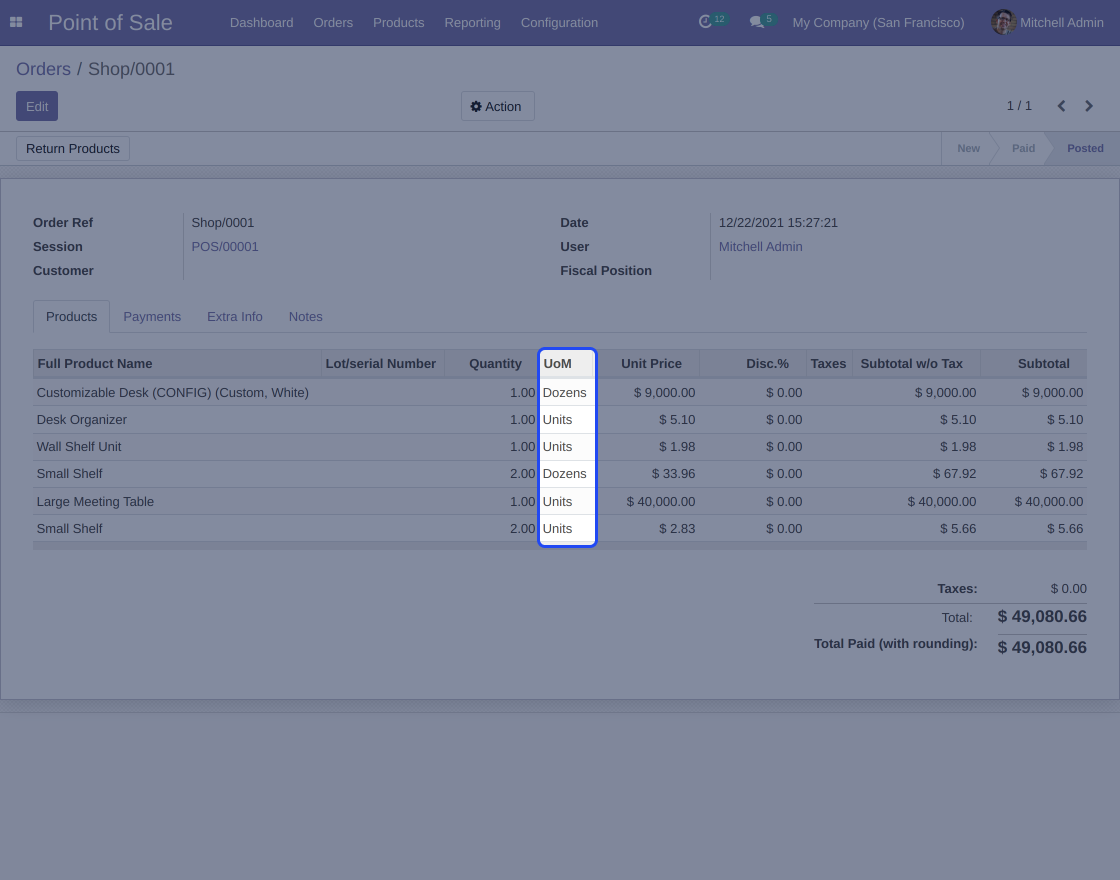The height and width of the screenshot is (880, 1120).
Task: Open the Action gear dropdown
Action: [x=497, y=106]
